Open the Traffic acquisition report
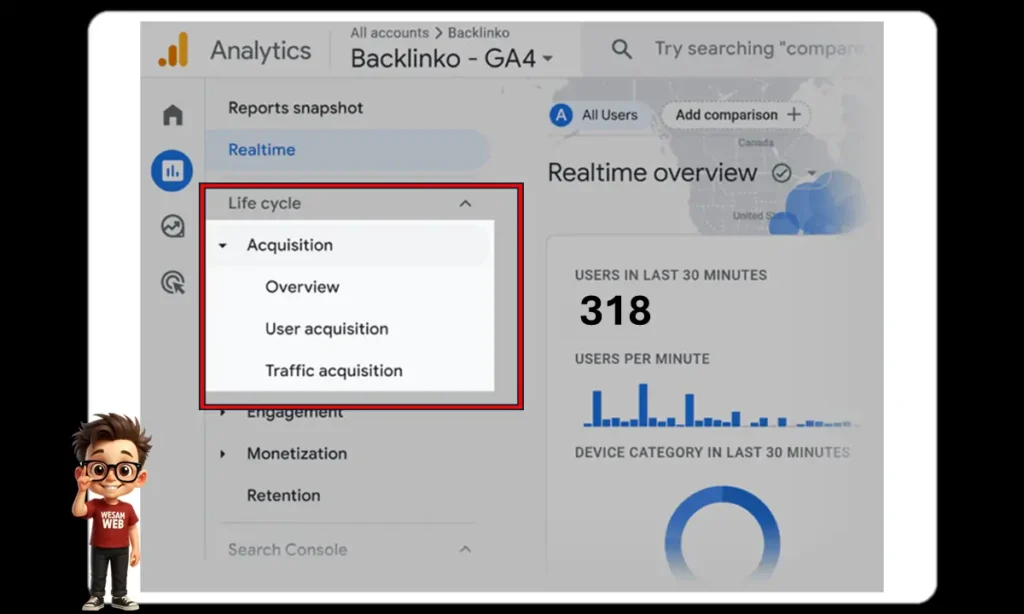The image size is (1024, 614). tap(333, 371)
